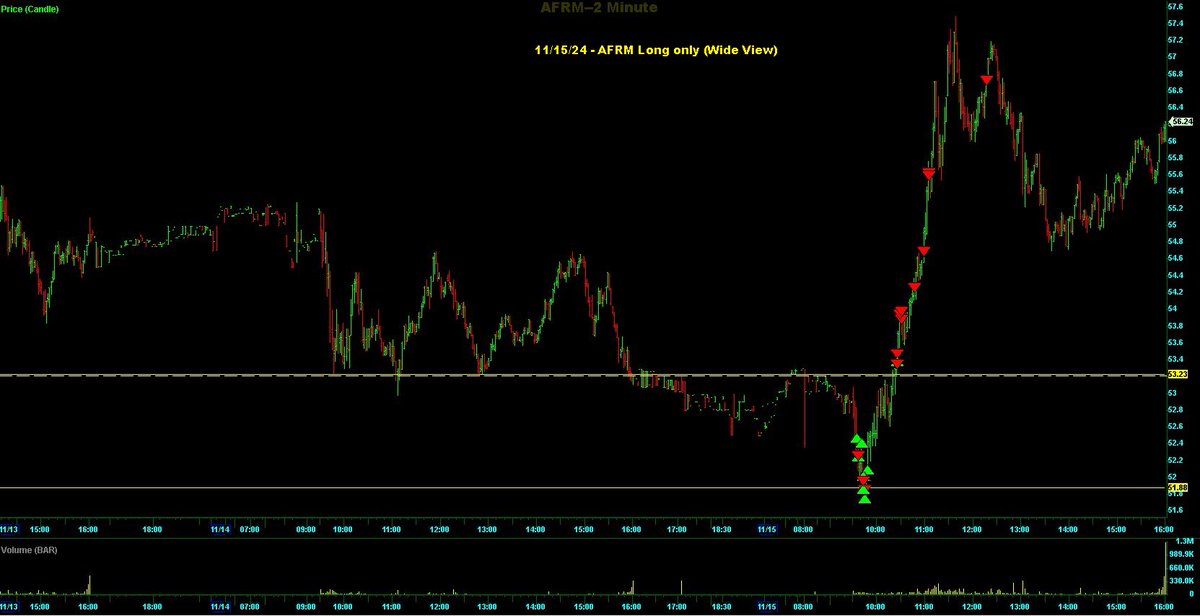Click the 989.9K volume axis label
Viewport: 1200px width, 616px height.
[1181, 553]
